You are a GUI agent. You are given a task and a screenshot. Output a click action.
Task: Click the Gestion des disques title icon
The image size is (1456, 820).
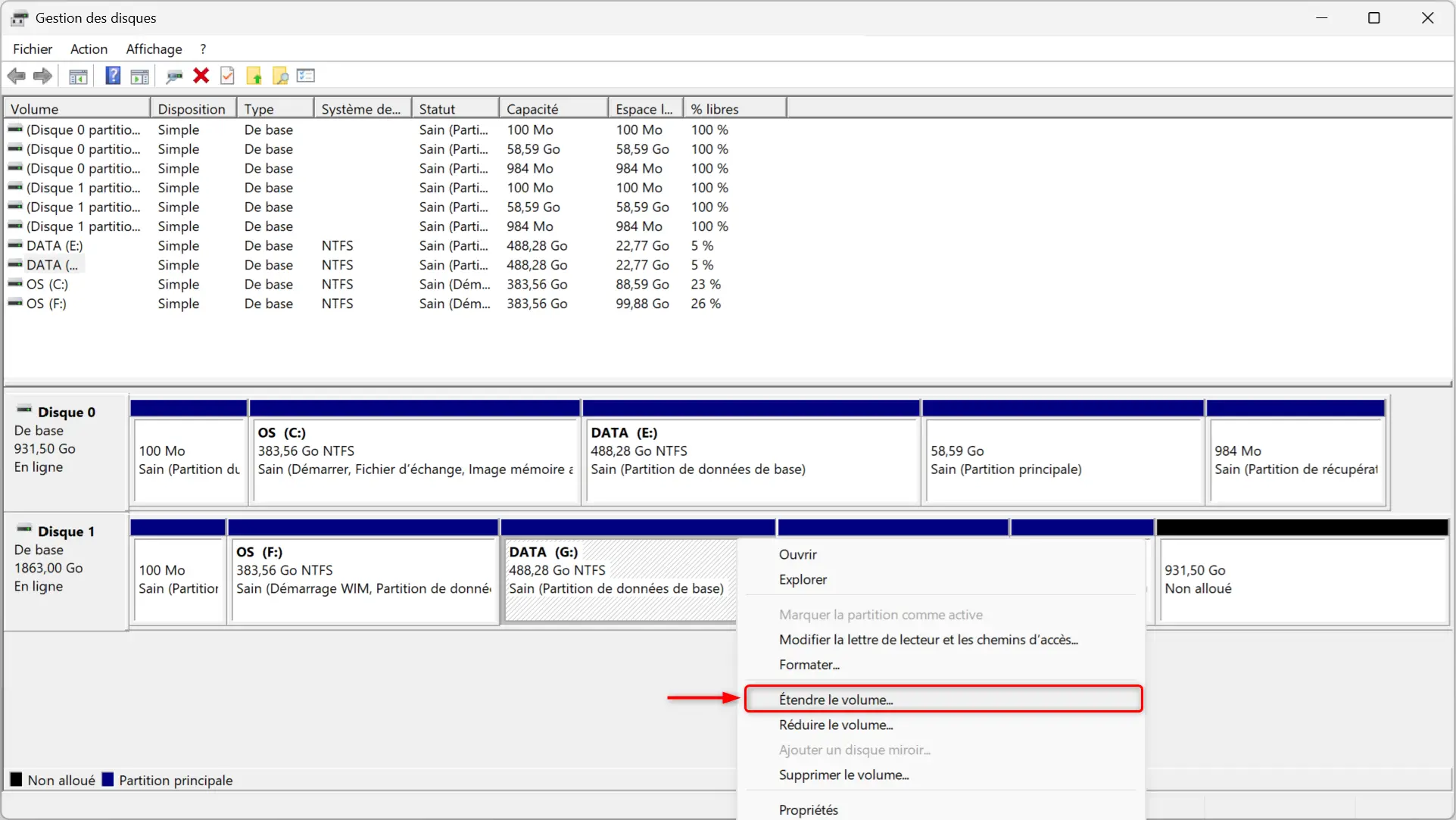click(x=20, y=18)
